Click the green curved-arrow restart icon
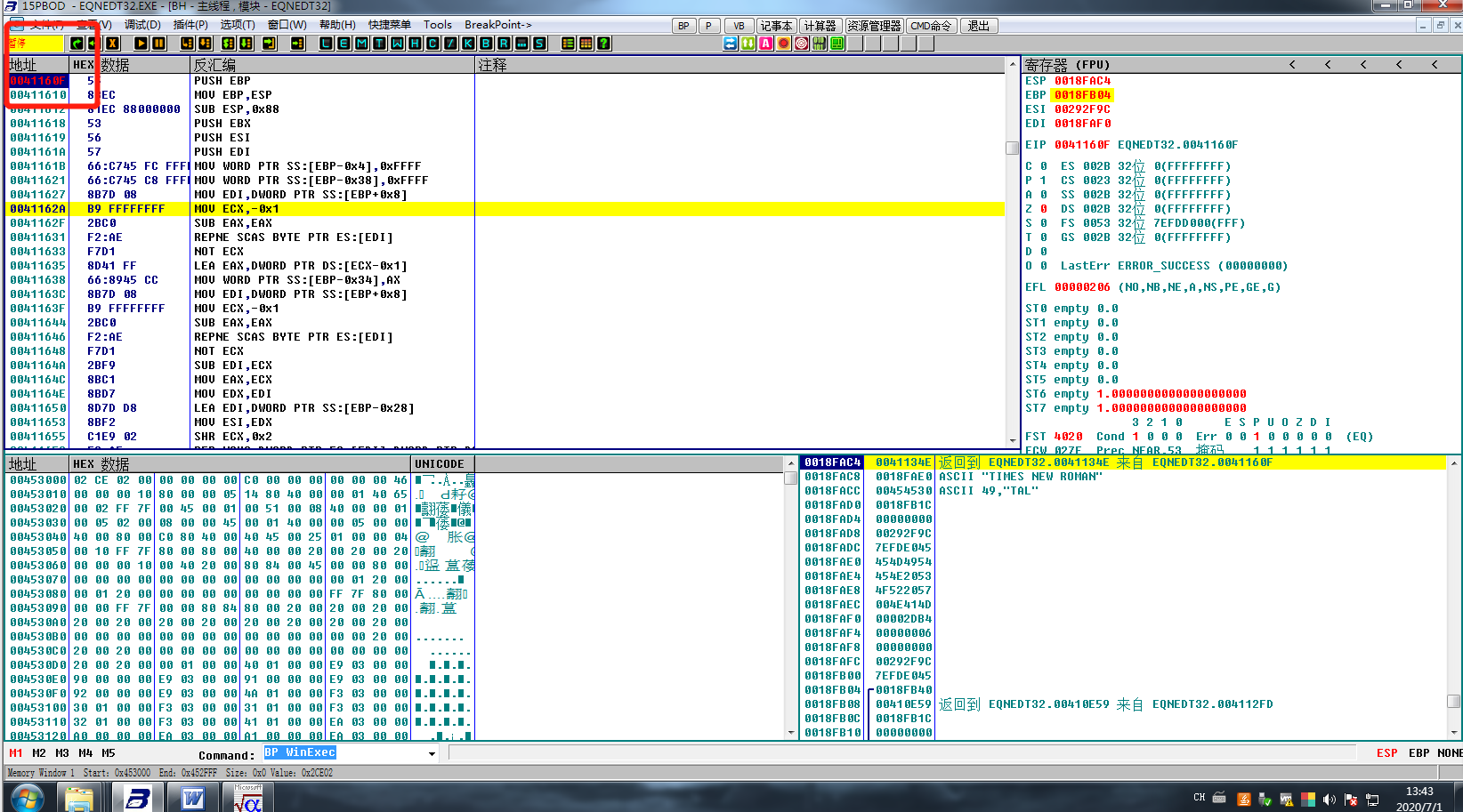Image resolution: width=1463 pixels, height=812 pixels. 77,43
